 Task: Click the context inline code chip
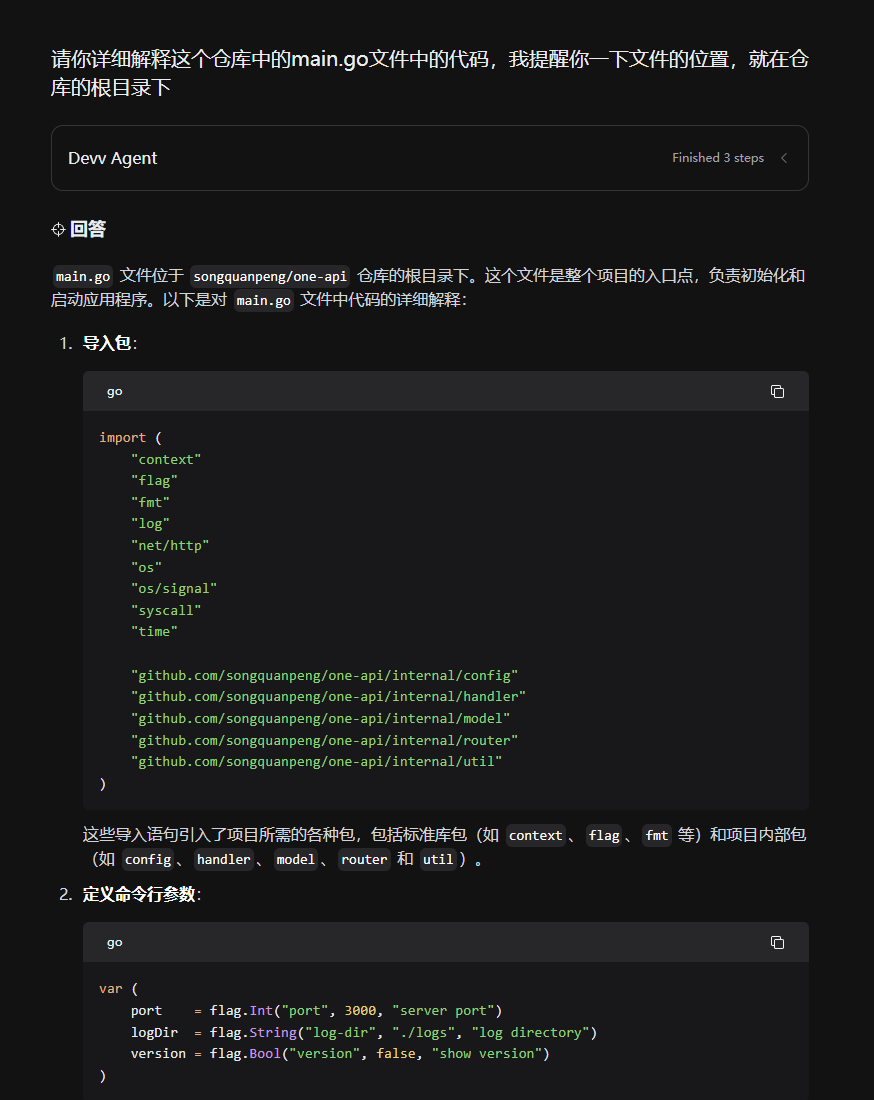coord(535,835)
